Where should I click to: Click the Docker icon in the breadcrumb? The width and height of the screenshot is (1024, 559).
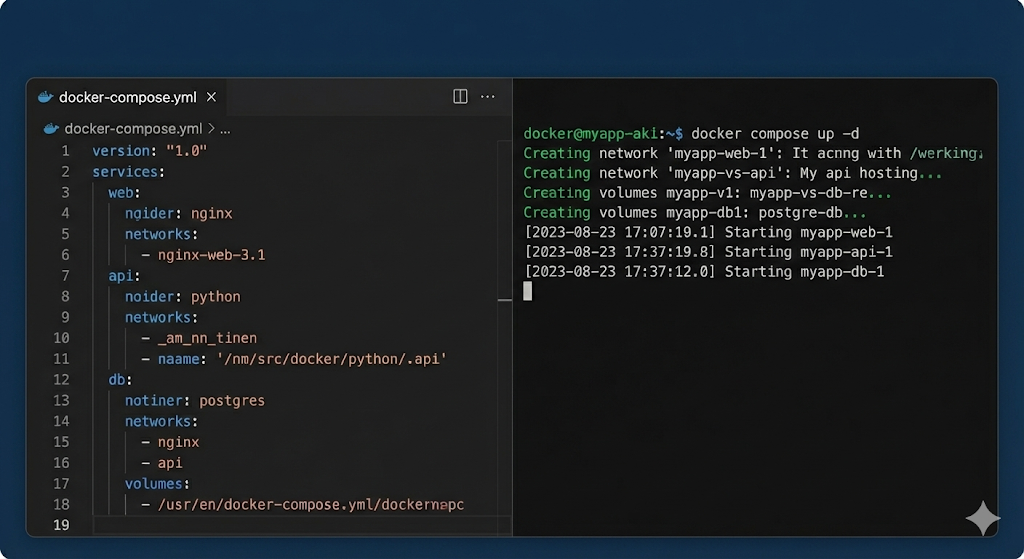(51, 129)
